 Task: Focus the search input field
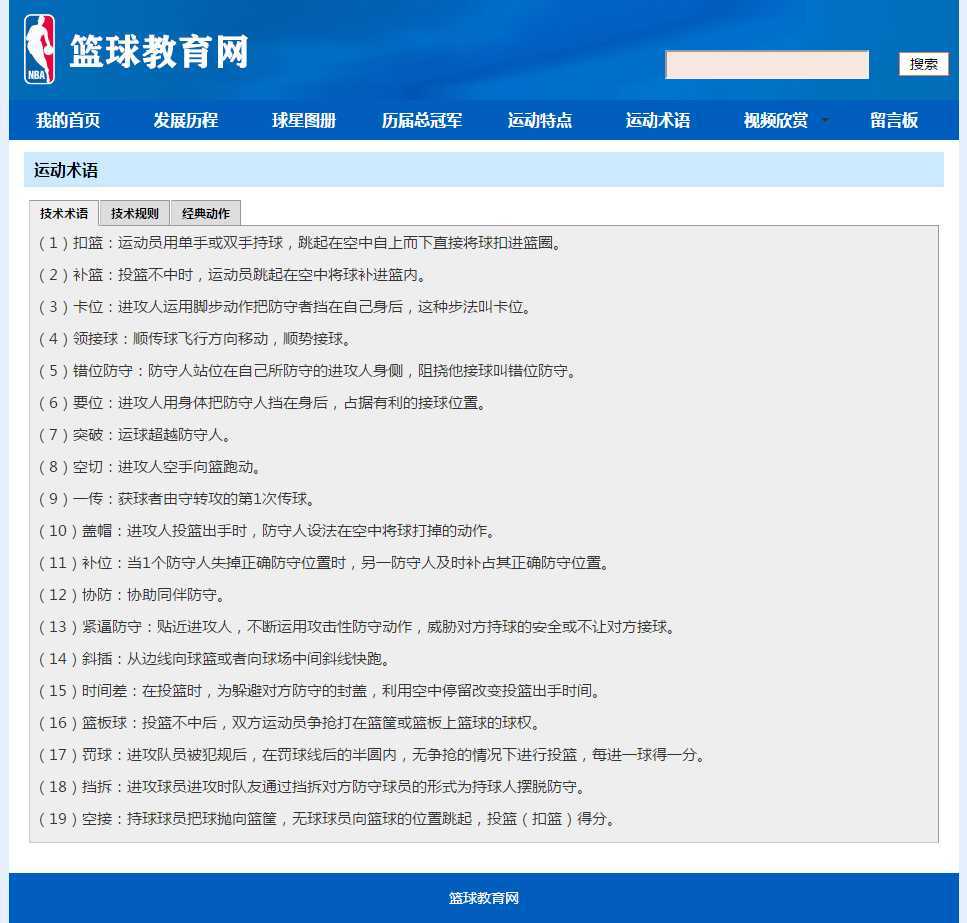(x=766, y=65)
